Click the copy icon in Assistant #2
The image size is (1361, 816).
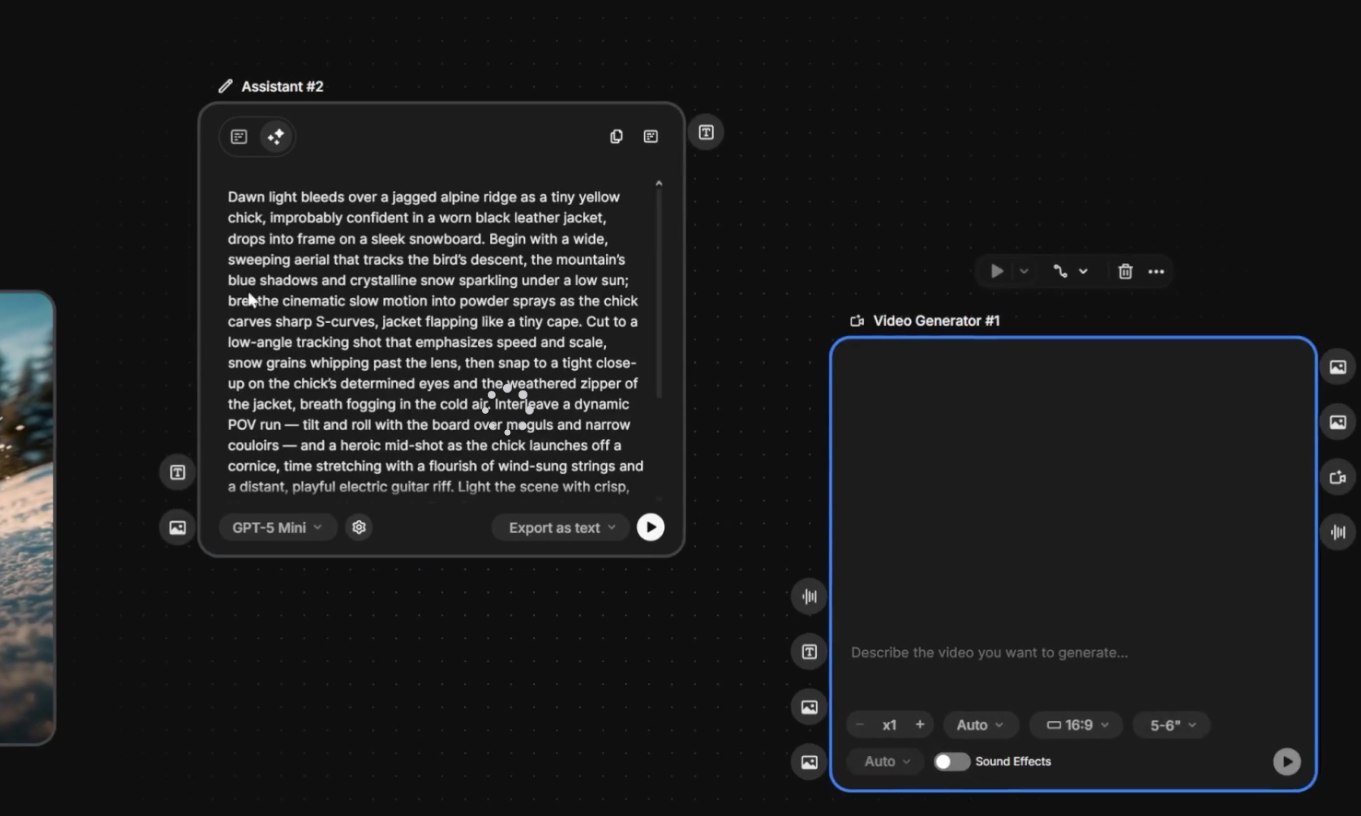(616, 137)
